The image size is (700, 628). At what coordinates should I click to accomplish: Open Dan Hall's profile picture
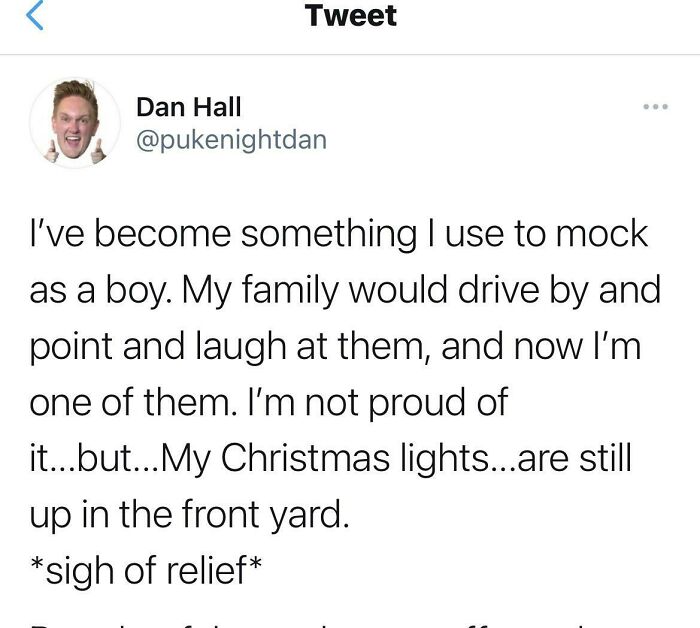point(75,123)
